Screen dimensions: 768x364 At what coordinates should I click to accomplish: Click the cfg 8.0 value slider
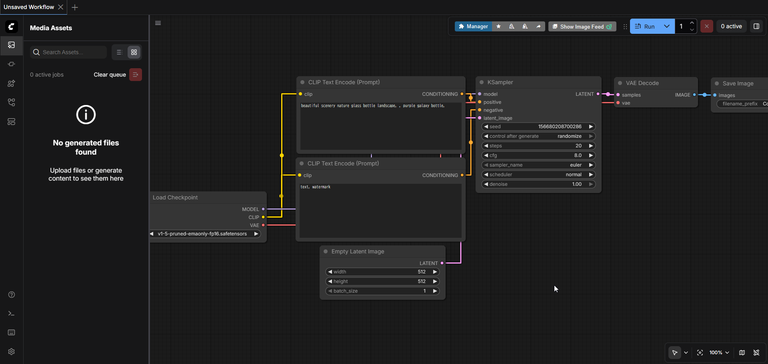[538, 155]
